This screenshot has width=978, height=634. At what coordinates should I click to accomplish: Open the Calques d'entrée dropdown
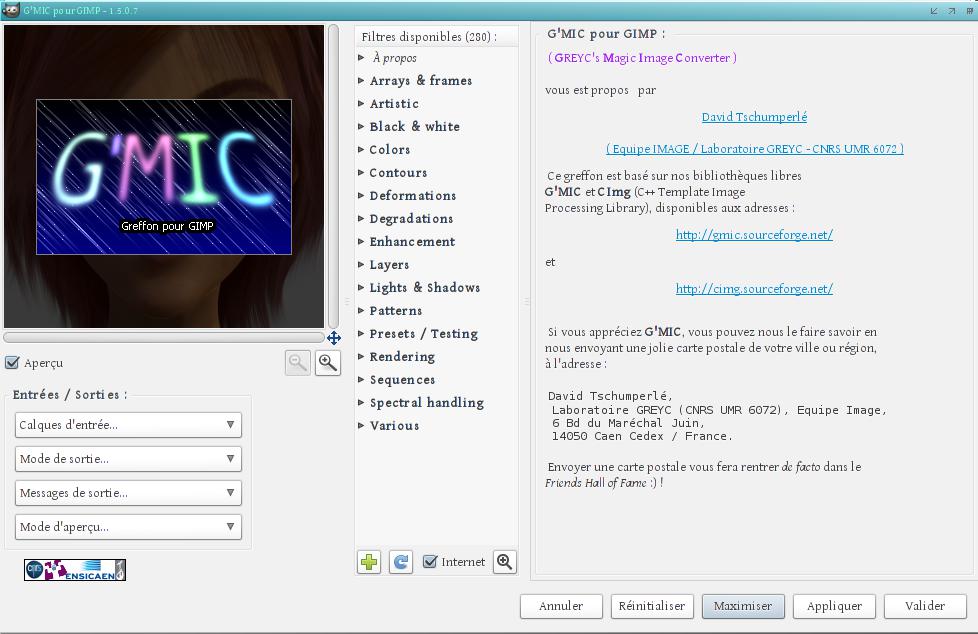point(128,425)
